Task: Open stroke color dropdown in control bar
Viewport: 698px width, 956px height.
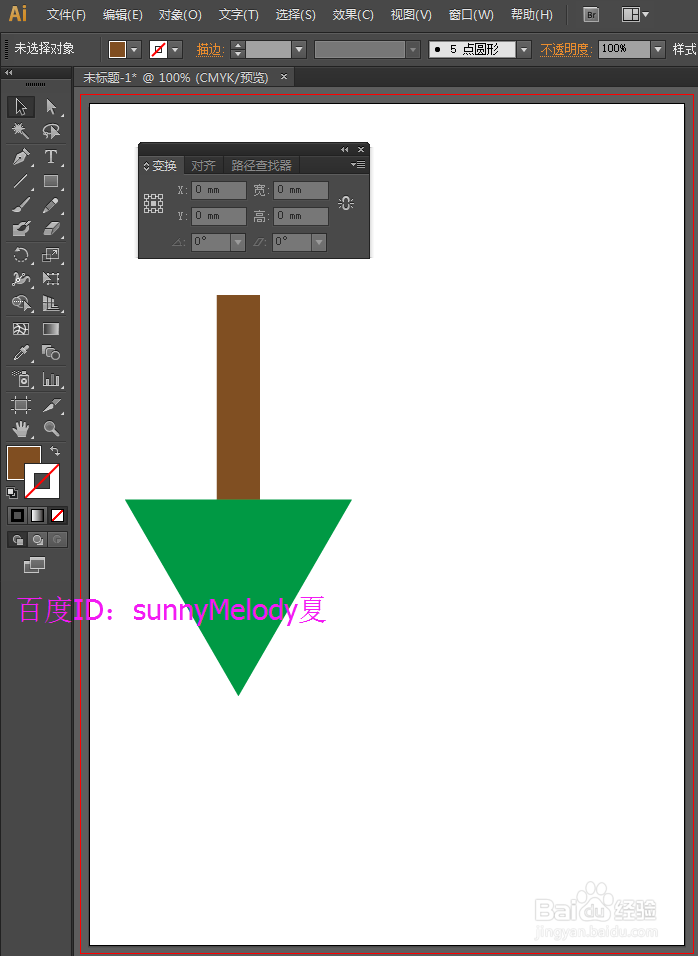Action: pos(176,49)
